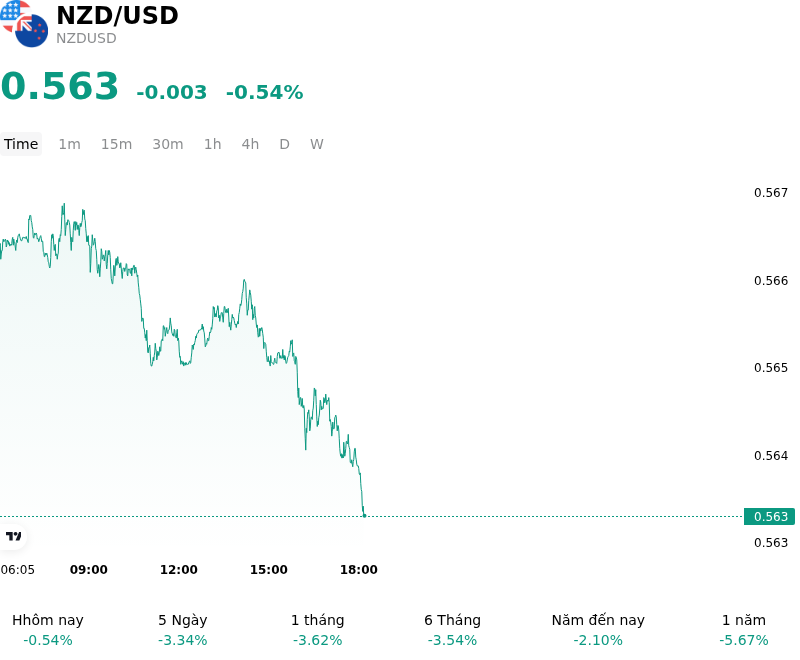
Task: Click the NZD/USD title link
Action: pyautogui.click(x=117, y=15)
